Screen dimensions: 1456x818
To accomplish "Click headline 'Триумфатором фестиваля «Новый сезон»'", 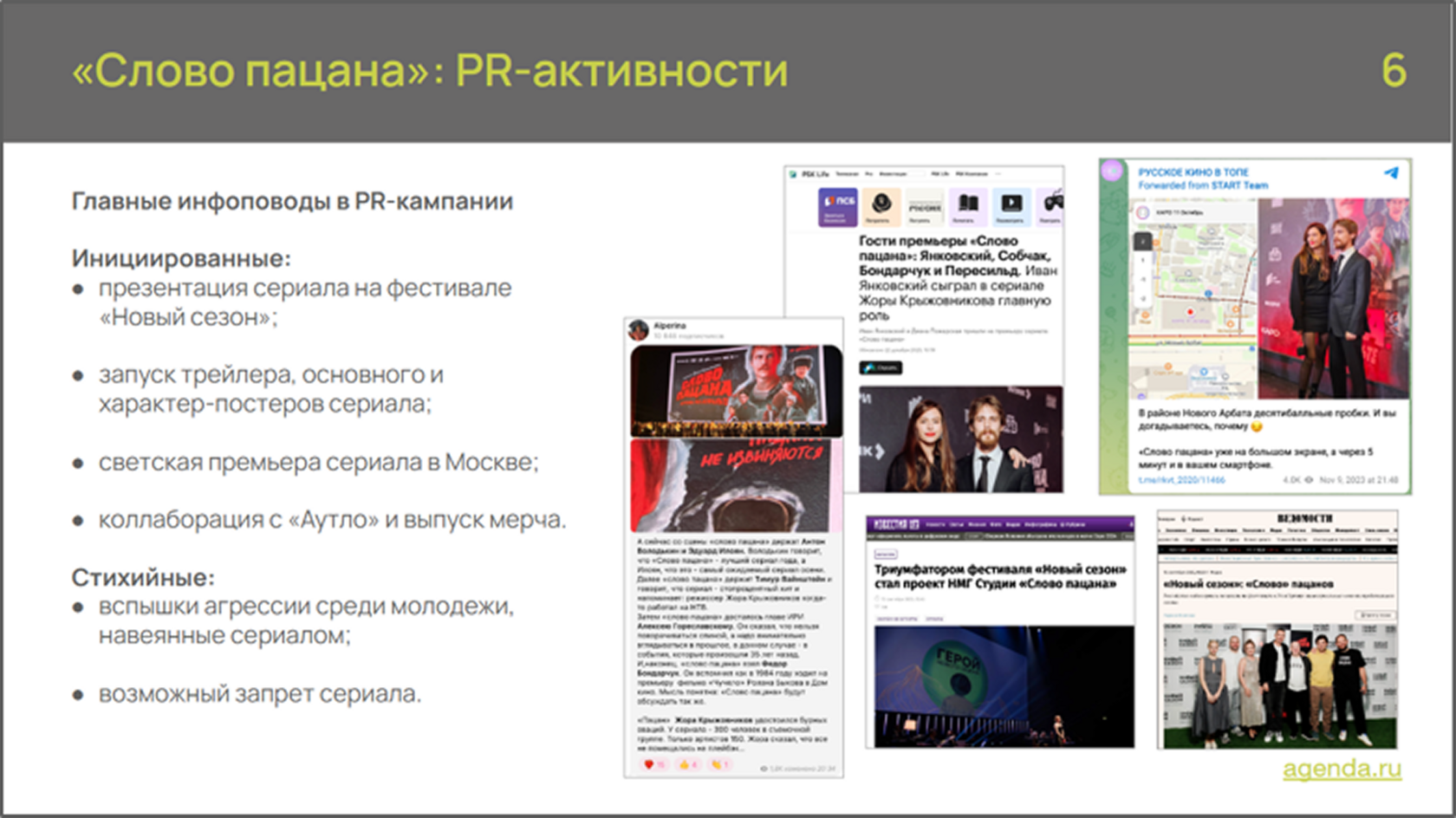I will 1000,576.
